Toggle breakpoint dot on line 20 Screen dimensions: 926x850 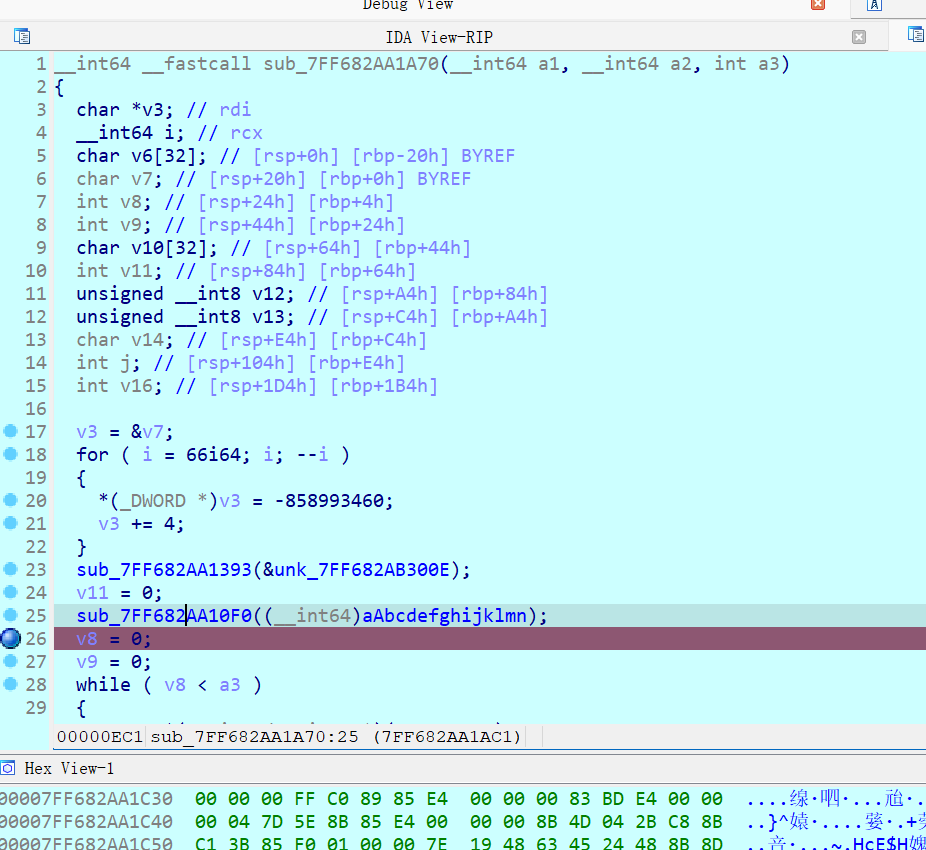[11, 500]
